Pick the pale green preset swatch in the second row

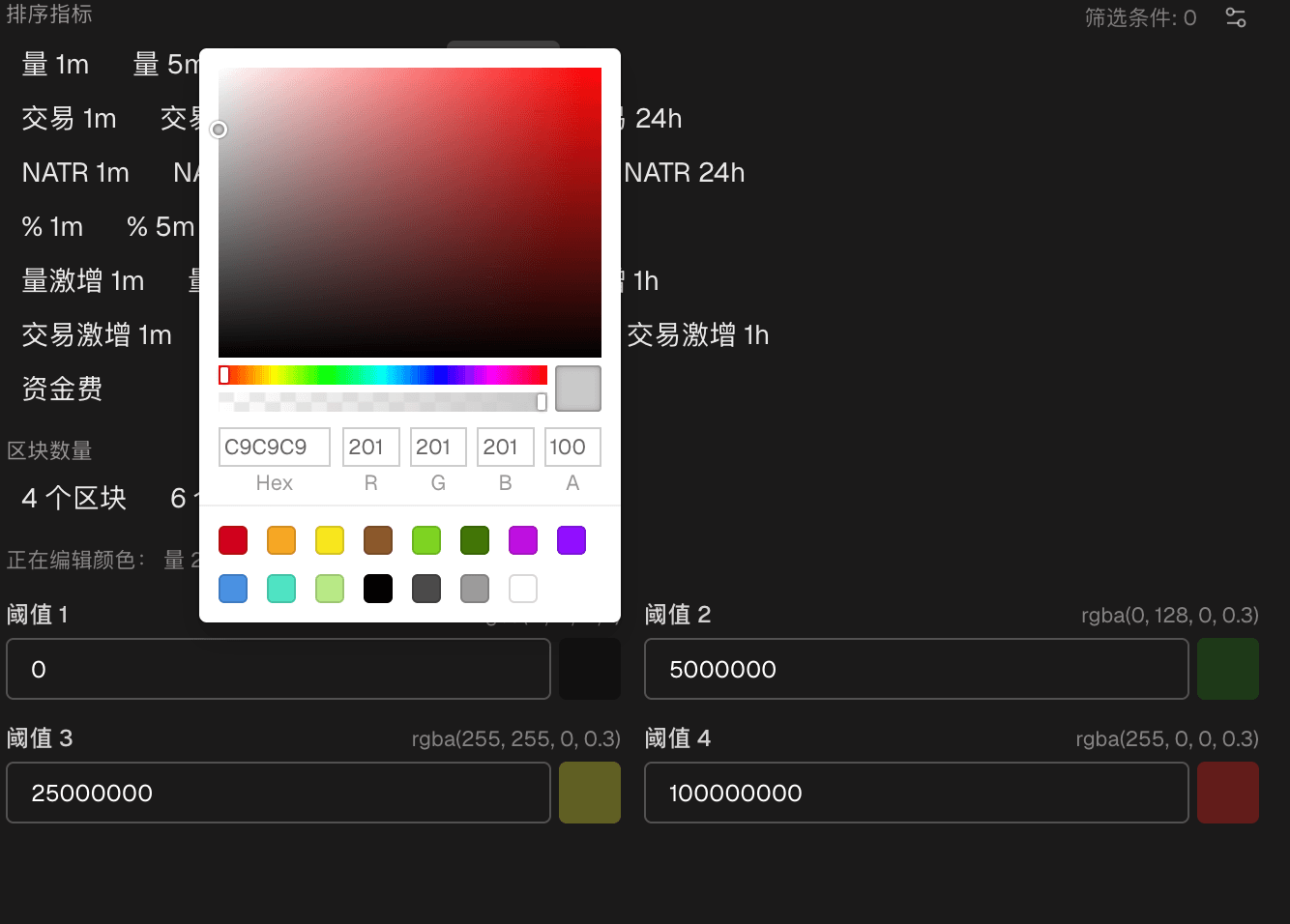[330, 589]
